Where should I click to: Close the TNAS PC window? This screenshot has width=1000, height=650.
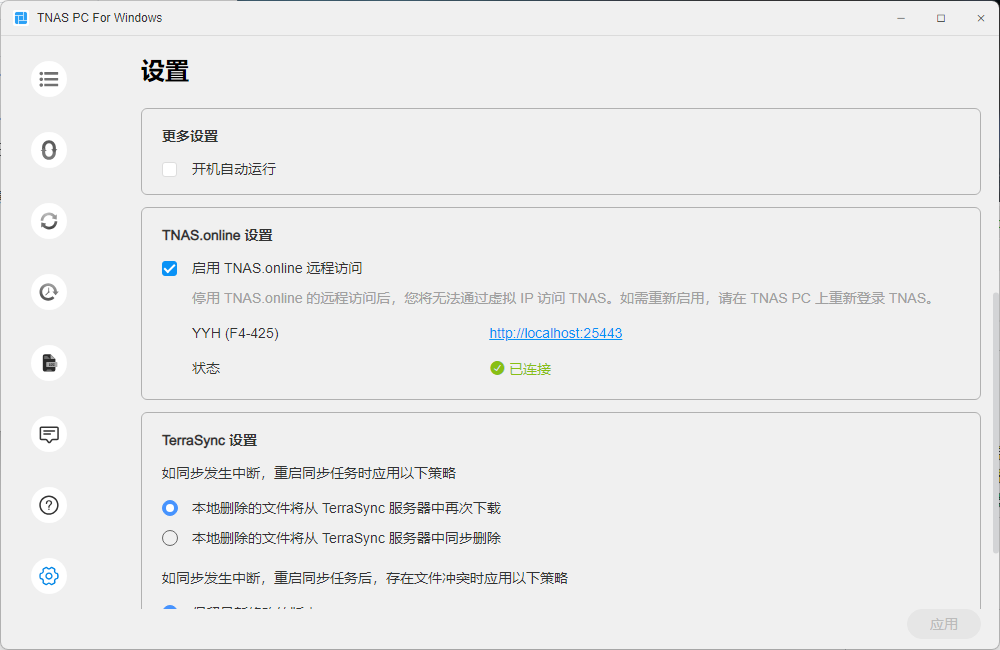coord(981,18)
